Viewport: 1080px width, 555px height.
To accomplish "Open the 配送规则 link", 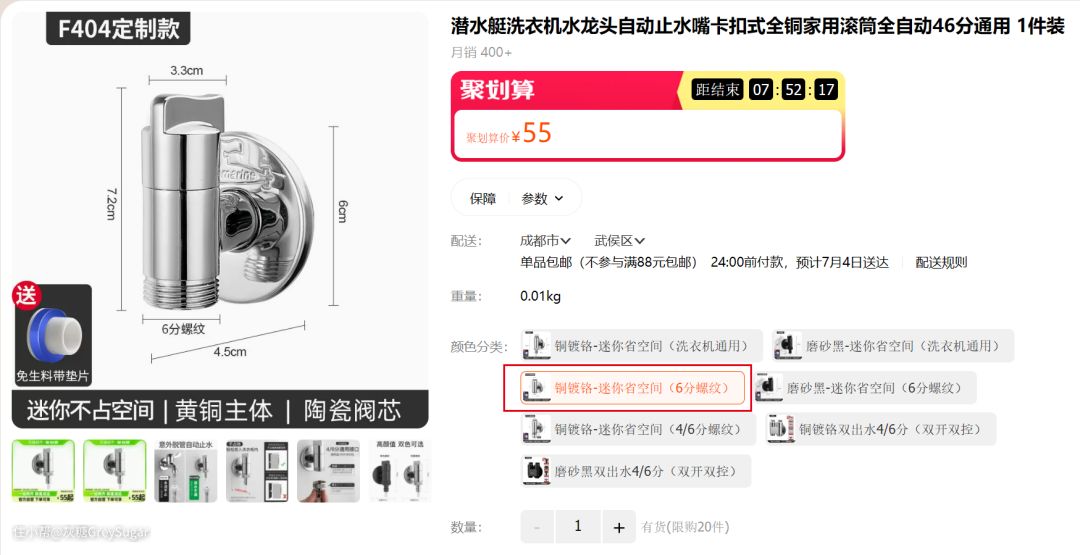I will tap(941, 262).
